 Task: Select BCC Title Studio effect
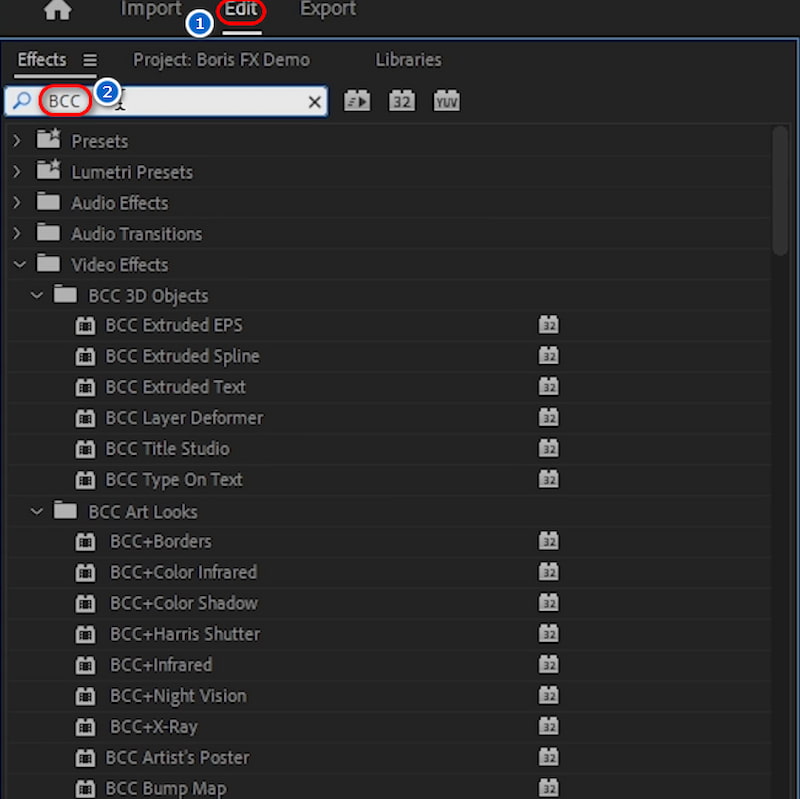point(167,449)
